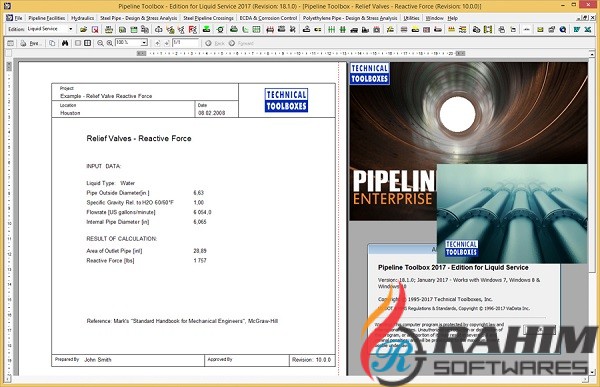Viewport: 600px width, 387px height.
Task: Switch to two-page view icon
Action: tap(87, 43)
